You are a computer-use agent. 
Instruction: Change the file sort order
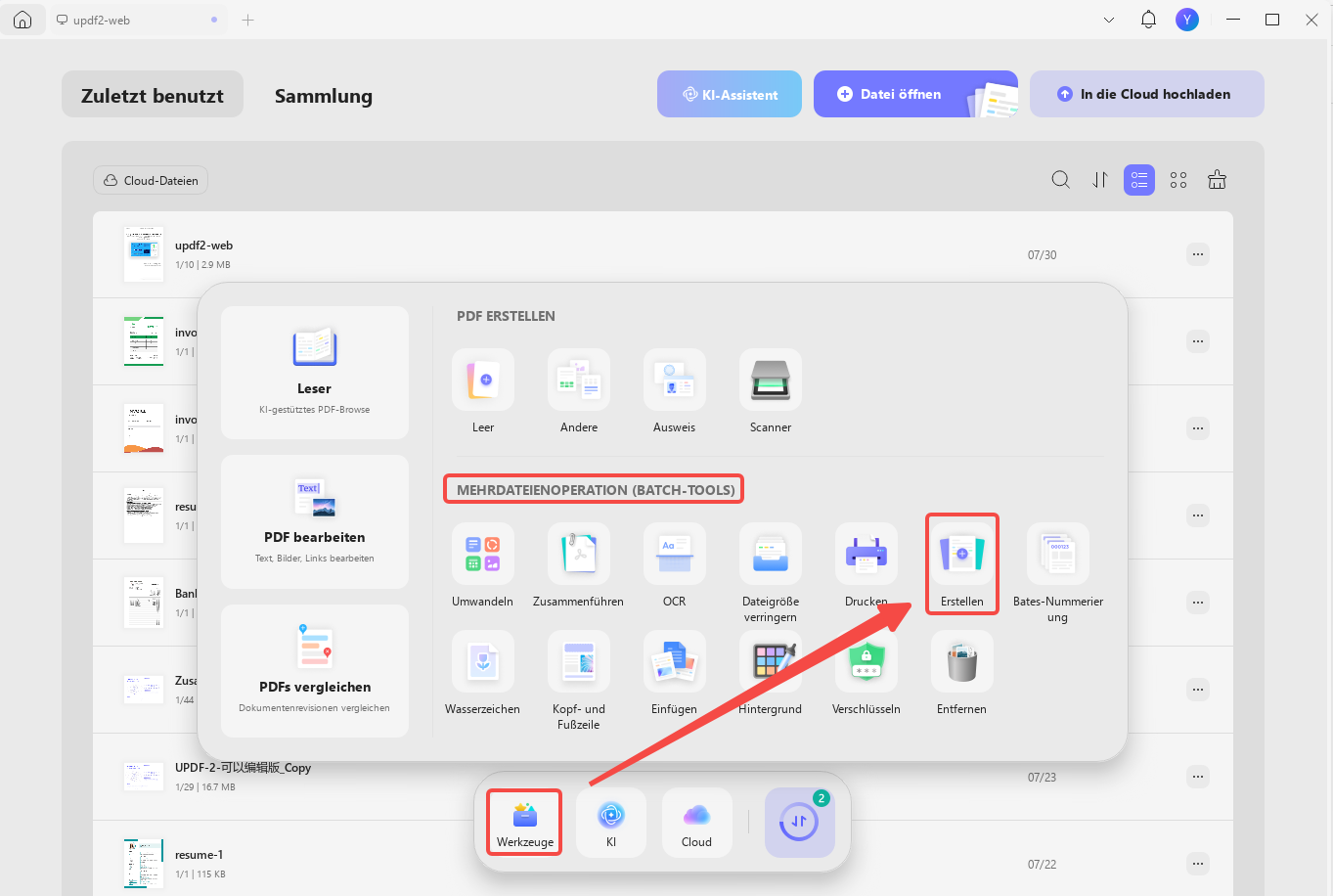[x=1100, y=180]
